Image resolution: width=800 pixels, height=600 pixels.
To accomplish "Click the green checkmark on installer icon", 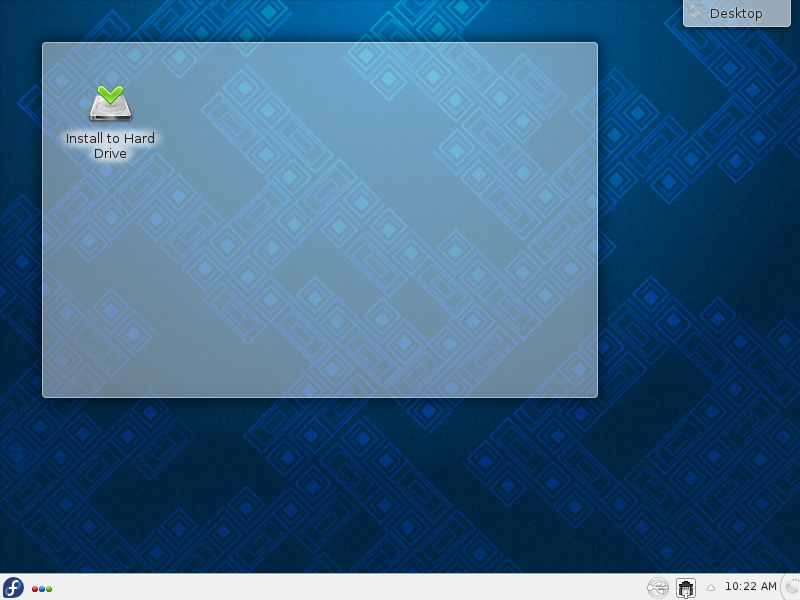I will [x=110, y=95].
